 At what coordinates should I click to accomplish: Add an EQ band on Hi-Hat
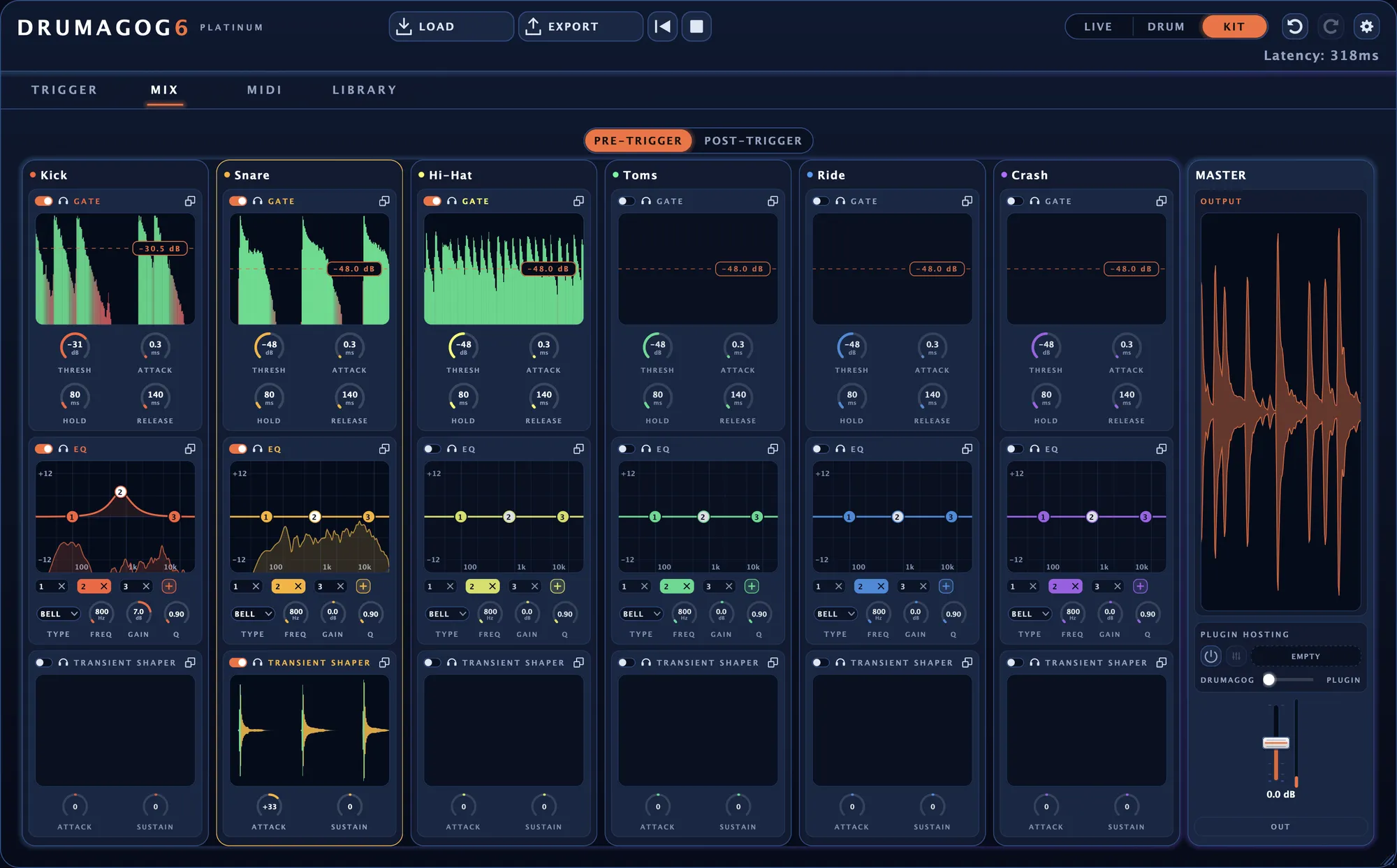[557, 587]
